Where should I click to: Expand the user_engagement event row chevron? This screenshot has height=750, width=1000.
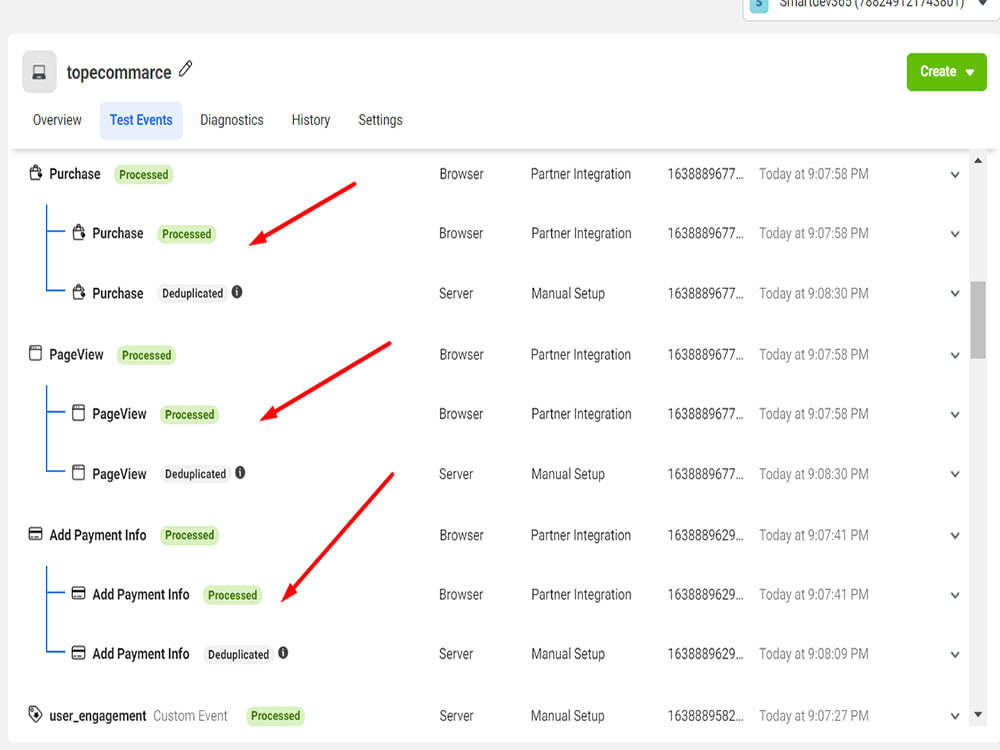click(x=955, y=715)
